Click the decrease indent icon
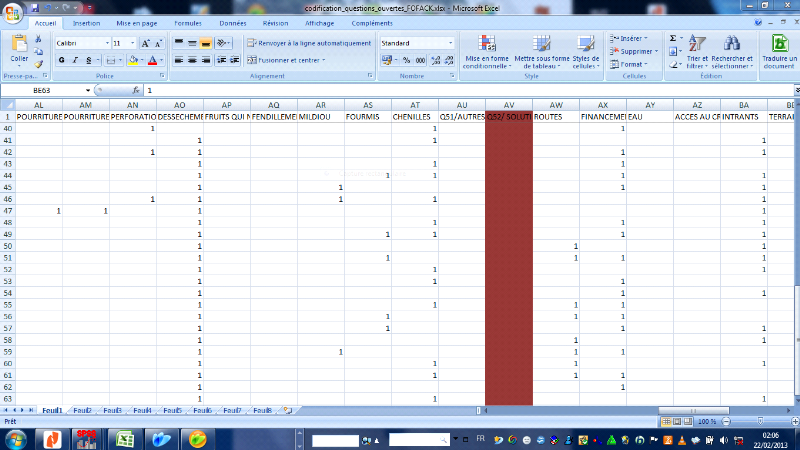800x450 pixels. point(221,60)
